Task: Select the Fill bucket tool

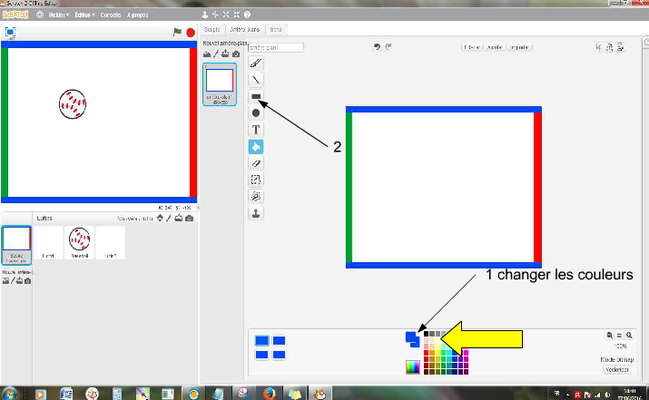Action: (x=256, y=147)
